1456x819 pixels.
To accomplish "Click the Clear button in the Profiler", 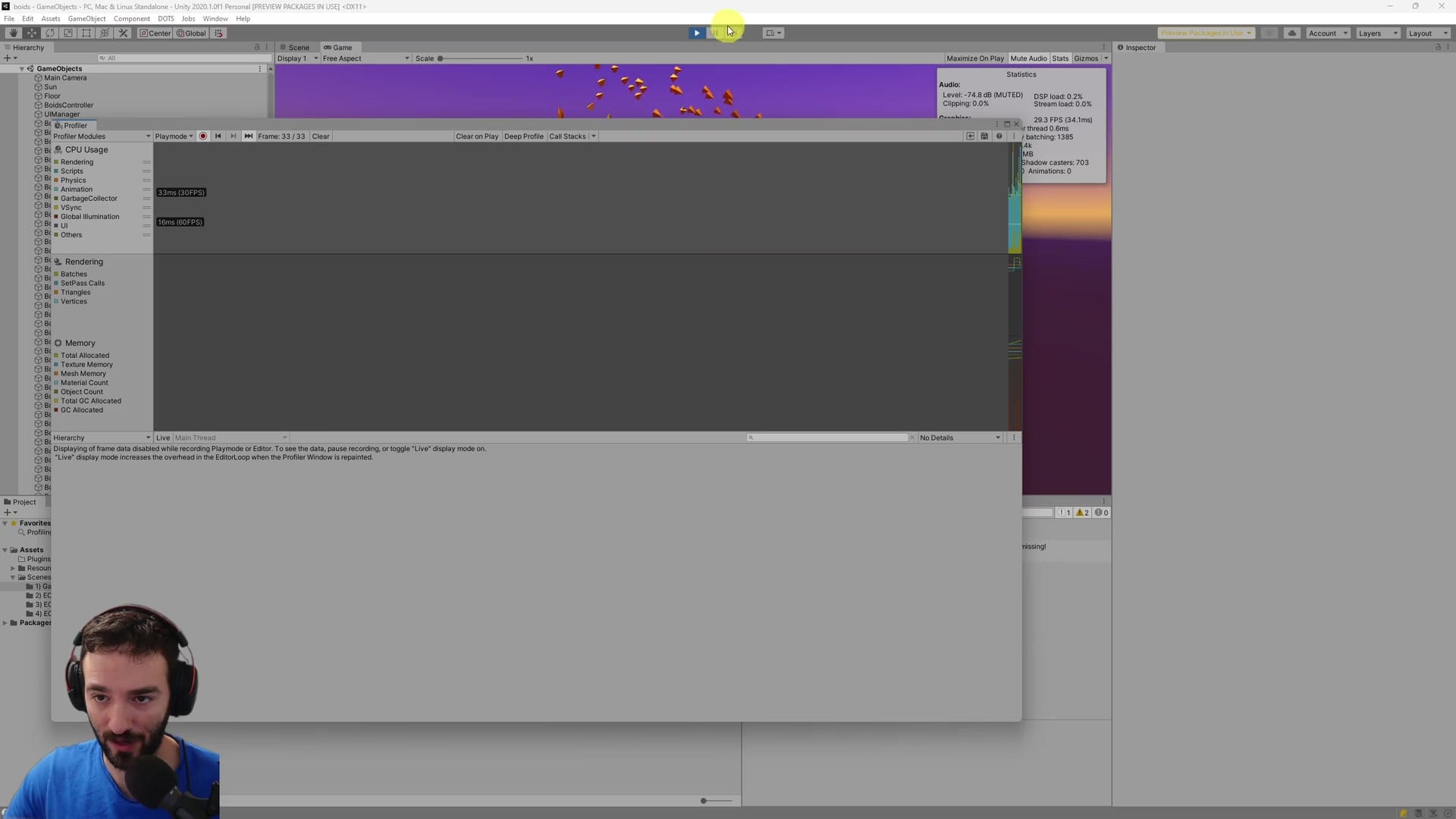I will point(320,136).
